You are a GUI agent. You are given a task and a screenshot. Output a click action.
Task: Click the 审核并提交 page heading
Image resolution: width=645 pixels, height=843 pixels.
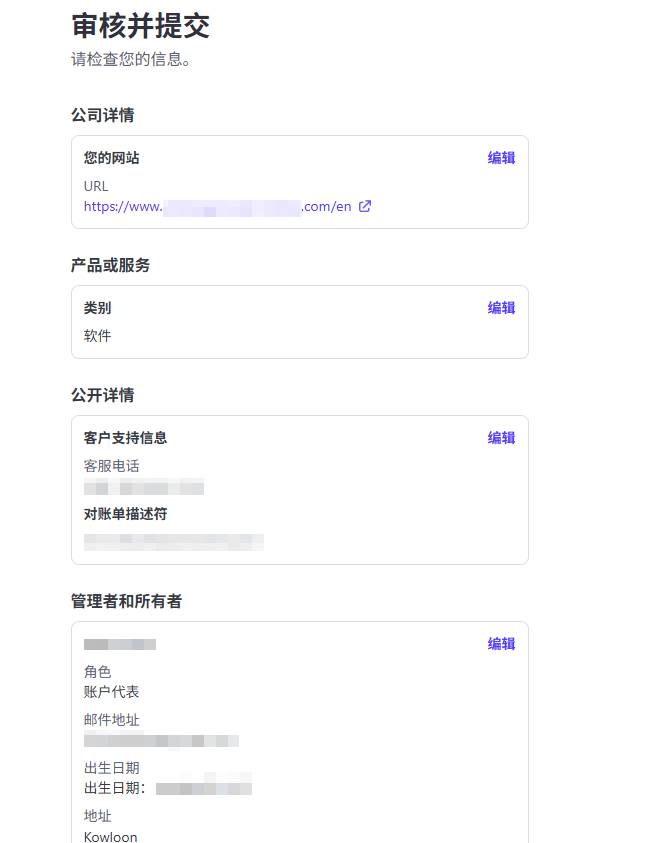tap(140, 26)
